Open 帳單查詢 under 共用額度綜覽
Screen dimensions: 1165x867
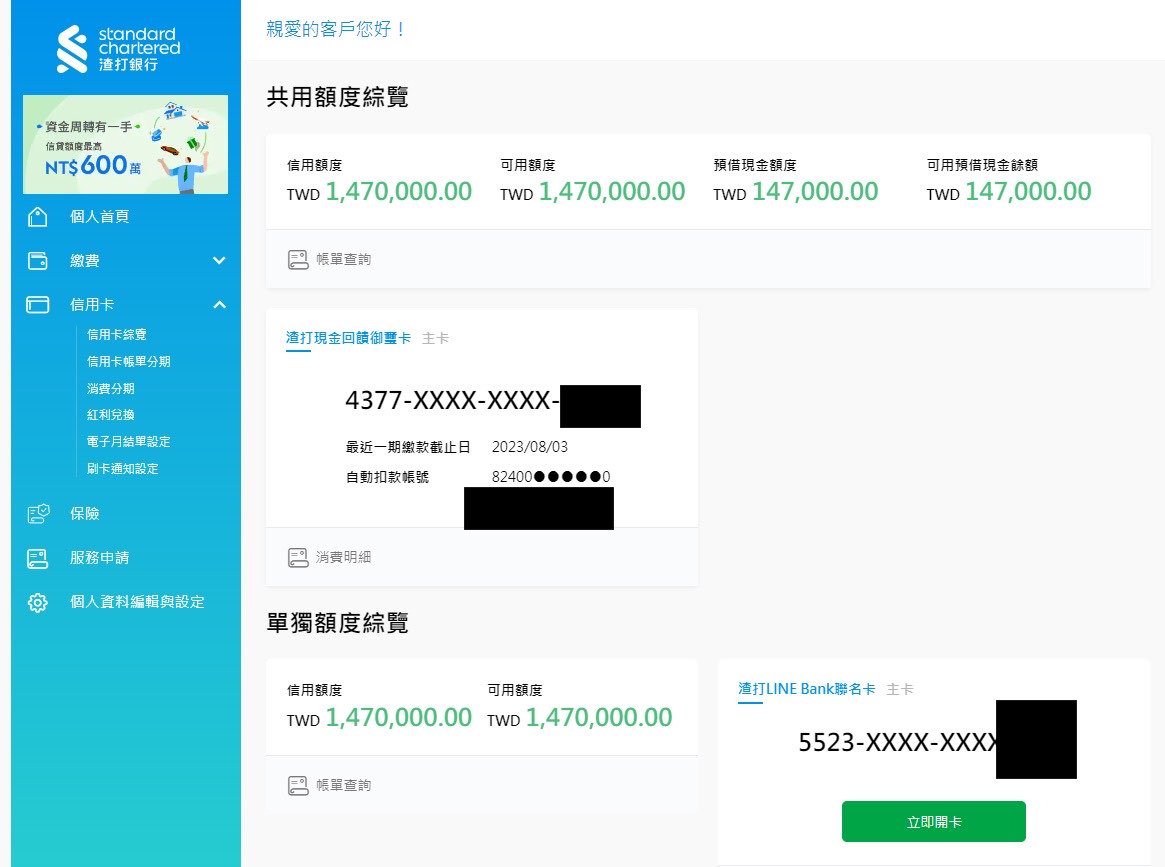(343, 259)
